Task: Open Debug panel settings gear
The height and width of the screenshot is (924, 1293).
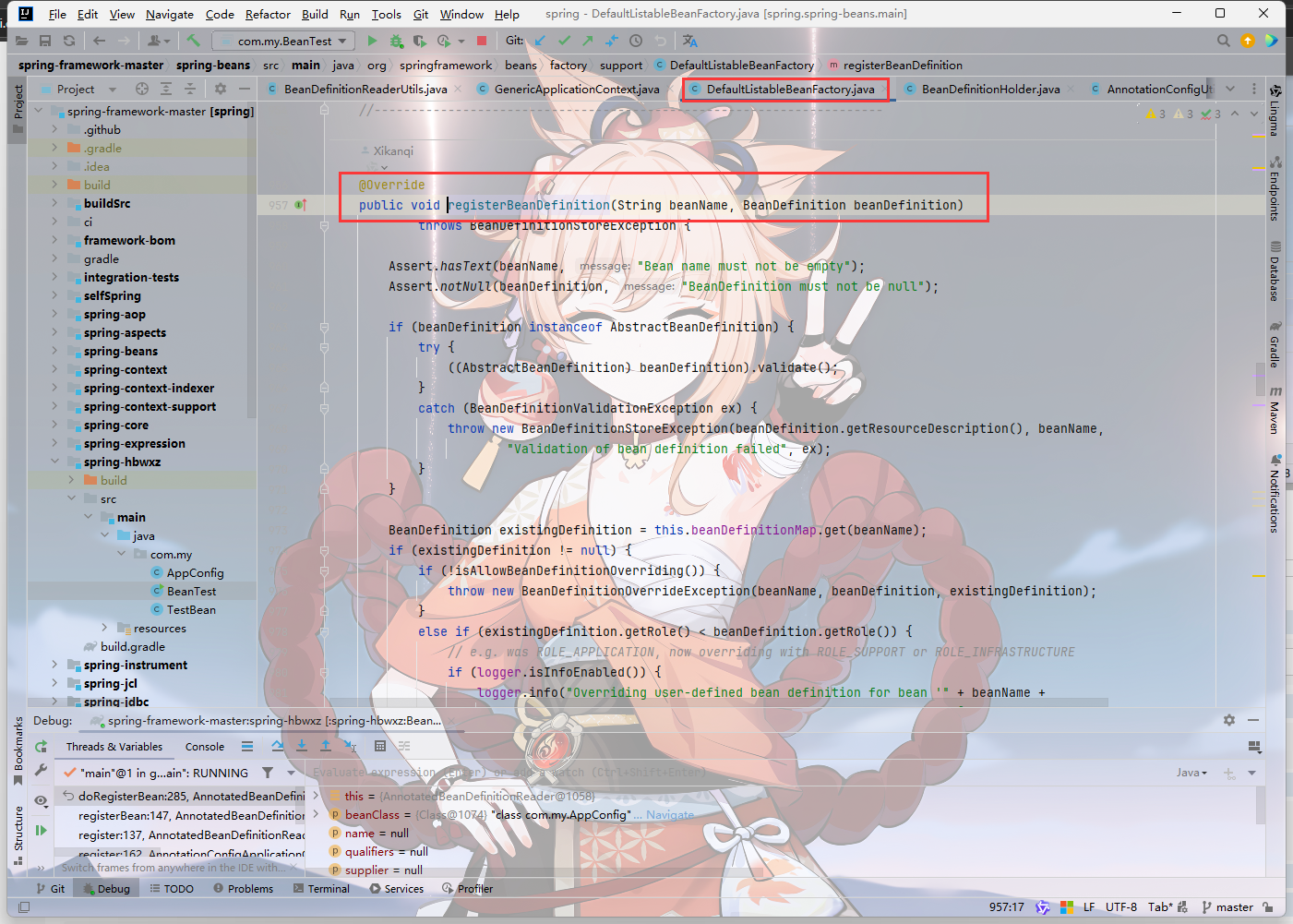Action: 1229,720
